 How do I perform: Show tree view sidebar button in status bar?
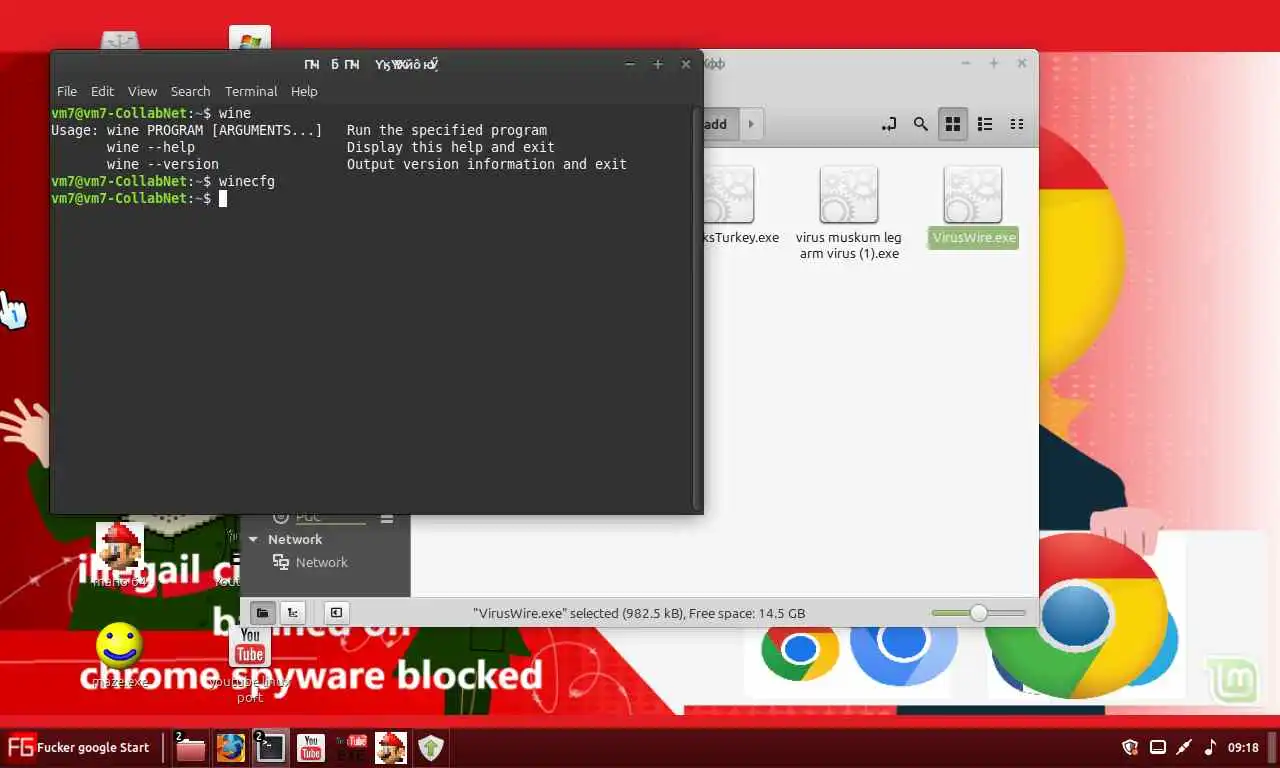coord(292,612)
